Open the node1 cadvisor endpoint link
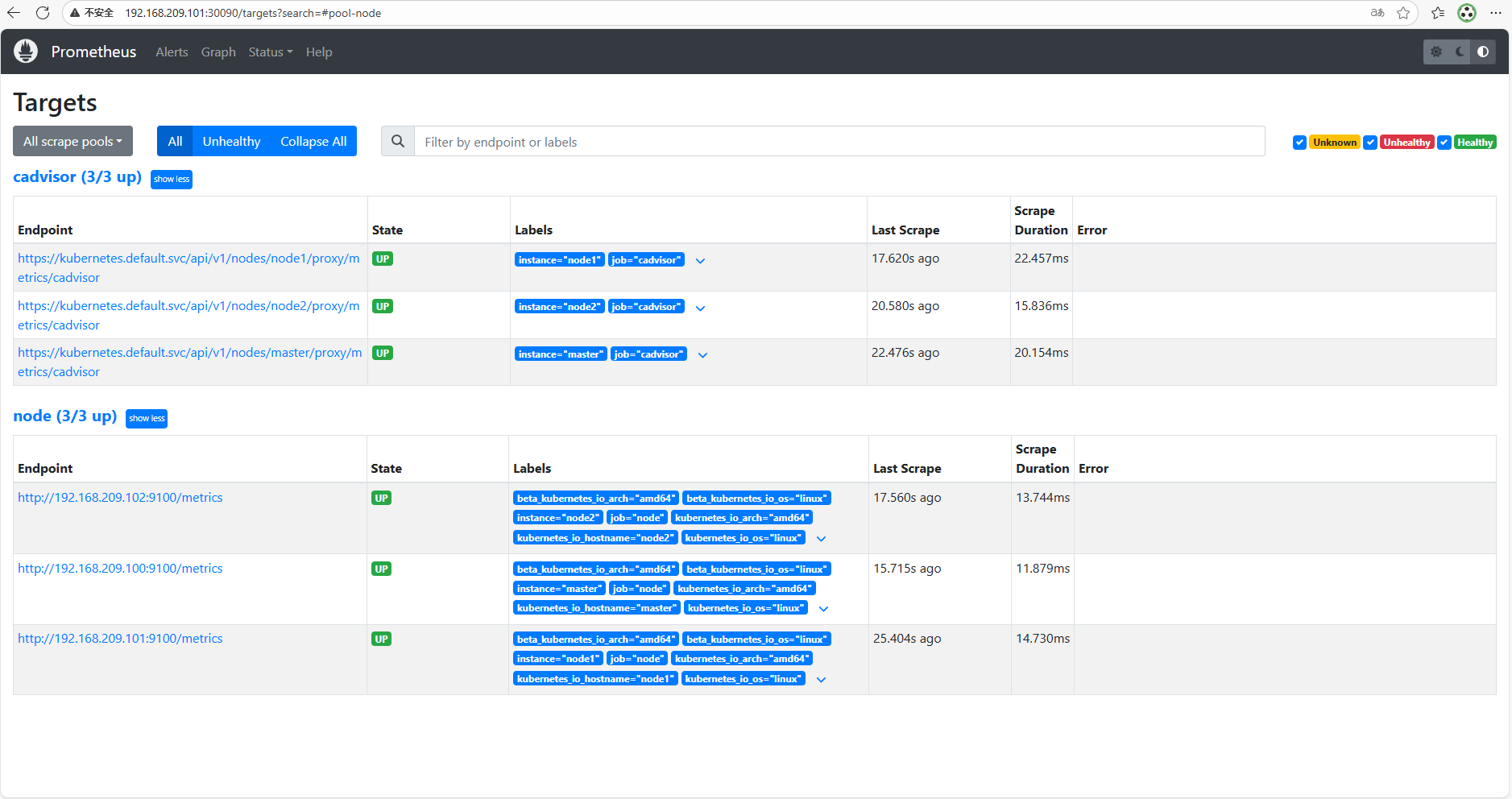This screenshot has width=1512, height=799. pos(188,268)
